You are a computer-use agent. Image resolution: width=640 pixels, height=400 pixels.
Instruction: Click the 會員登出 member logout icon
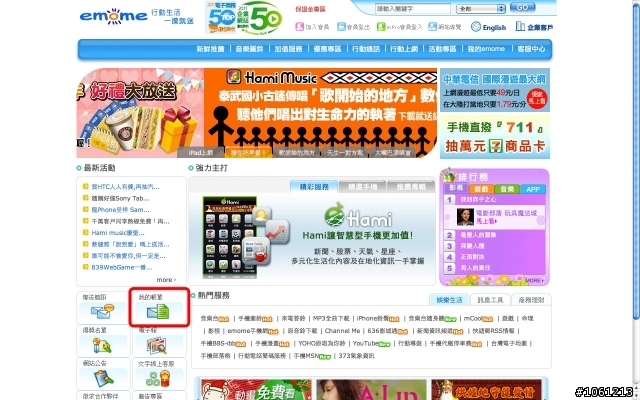(341, 27)
